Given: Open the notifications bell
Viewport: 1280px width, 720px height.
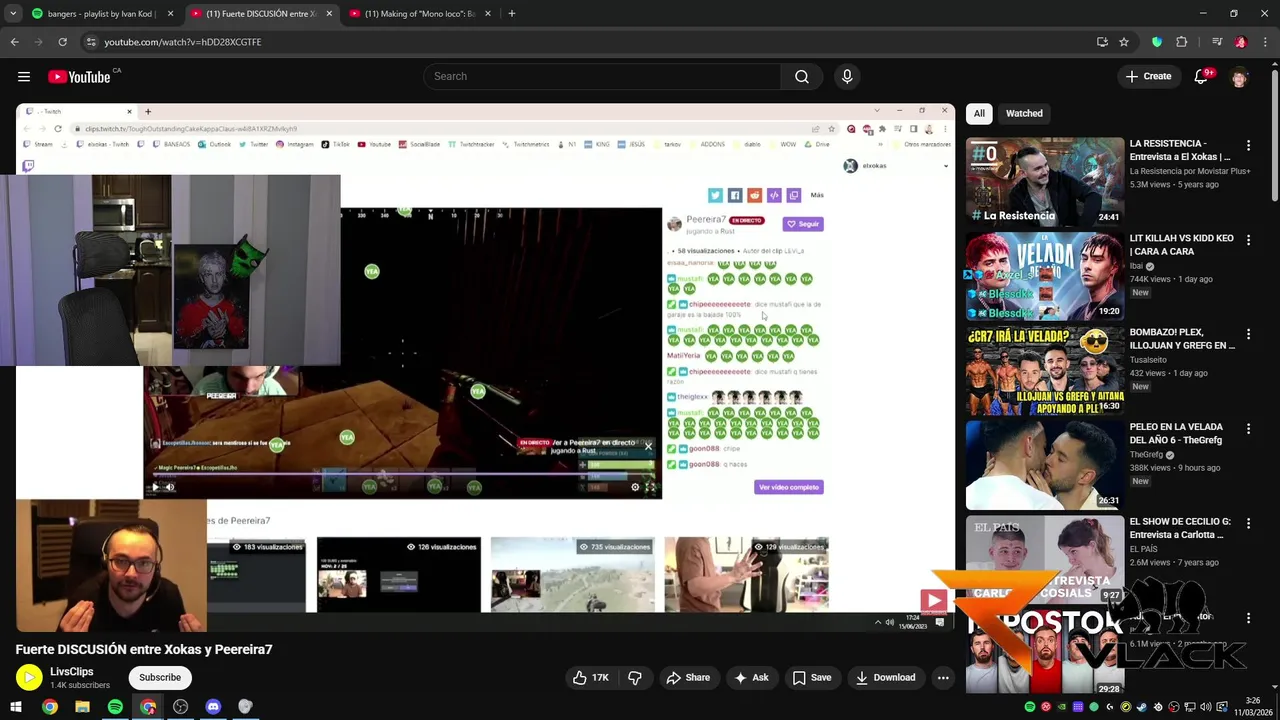Looking at the screenshot, I should (x=1202, y=77).
